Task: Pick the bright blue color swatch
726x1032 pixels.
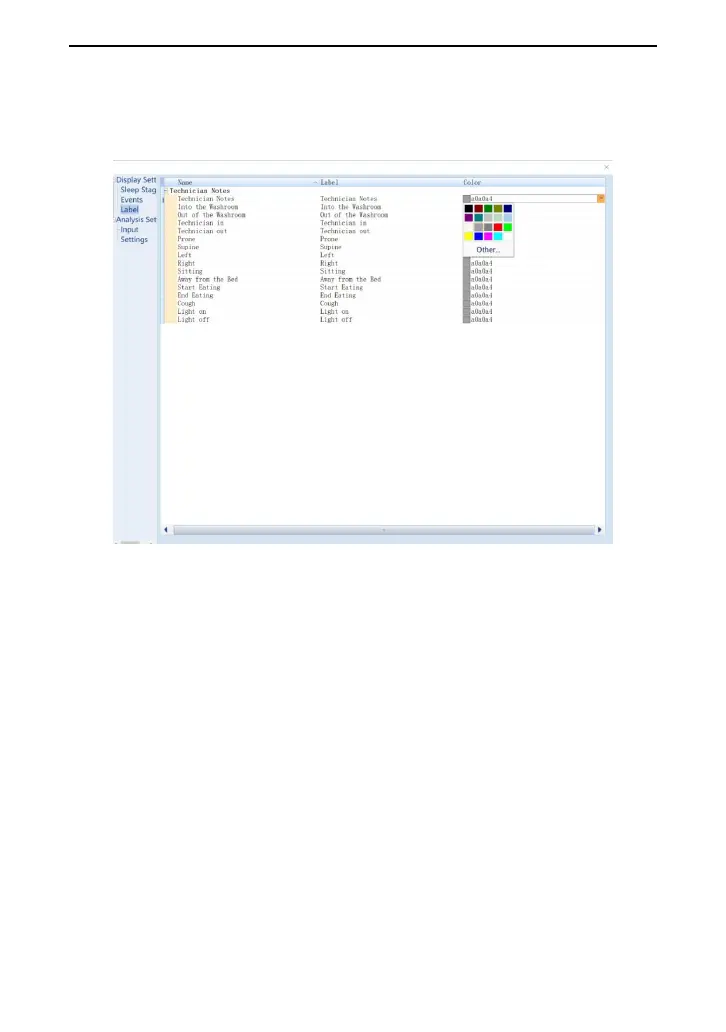Action: coord(479,236)
